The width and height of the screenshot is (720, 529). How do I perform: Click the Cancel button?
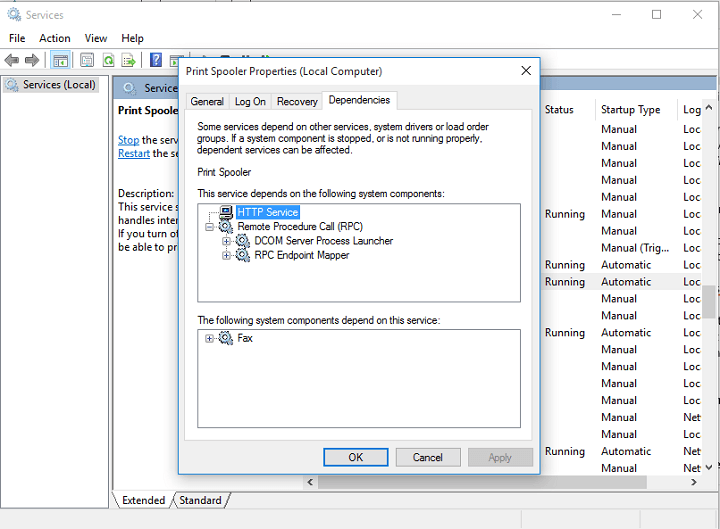[428, 457]
